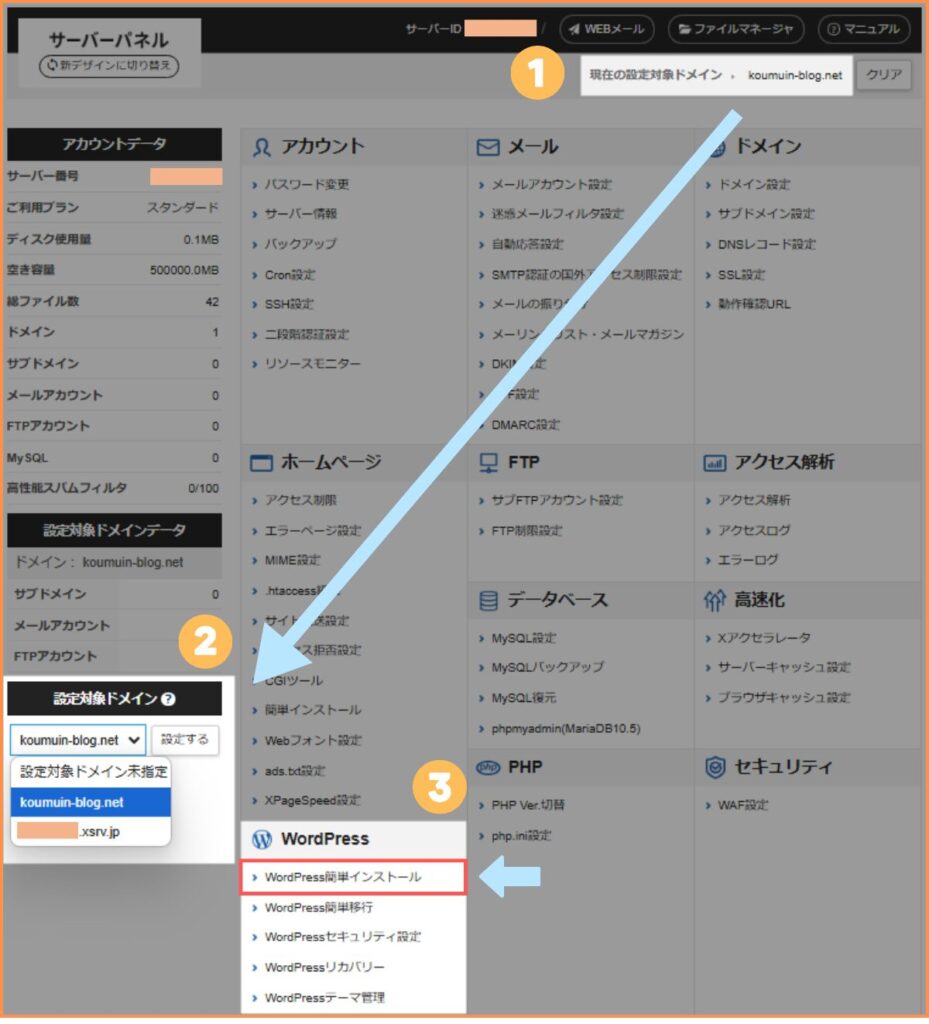Open サーバーキャッシュ設定

click(x=784, y=667)
